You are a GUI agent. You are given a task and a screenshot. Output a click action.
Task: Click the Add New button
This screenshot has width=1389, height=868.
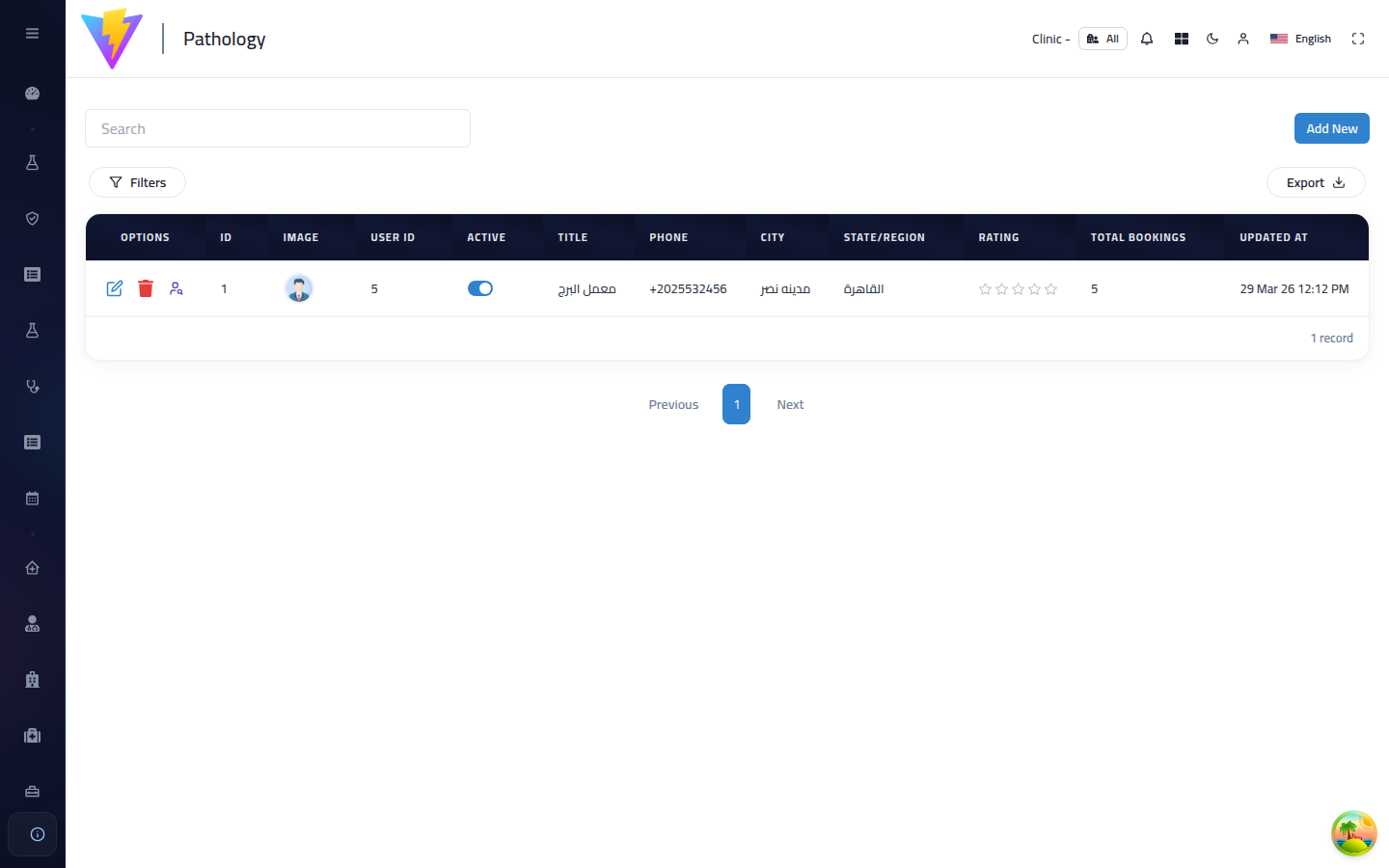click(1331, 128)
